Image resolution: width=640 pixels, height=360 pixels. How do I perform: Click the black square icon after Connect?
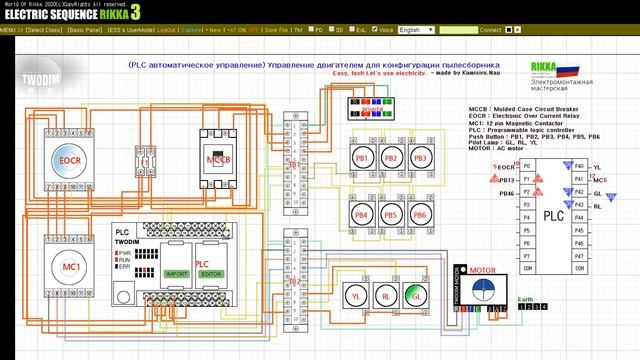coord(509,30)
